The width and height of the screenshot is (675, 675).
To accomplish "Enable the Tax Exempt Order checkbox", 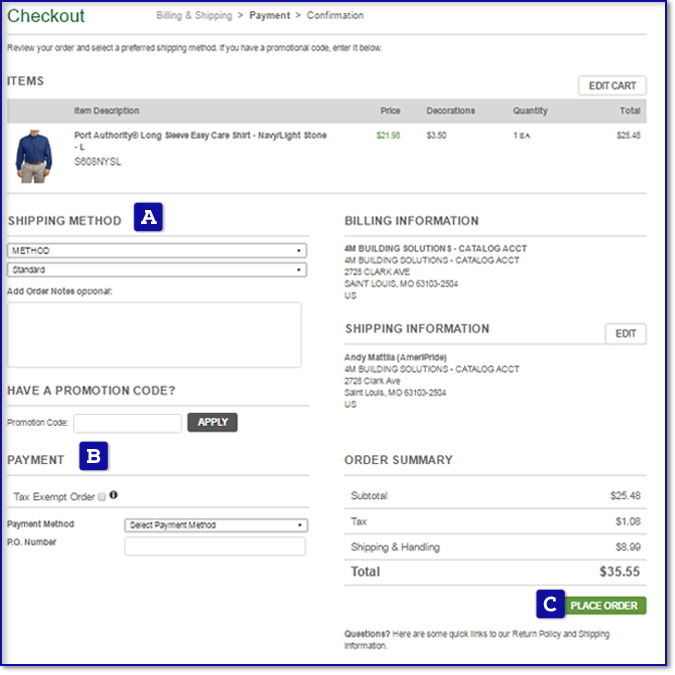I will point(102,496).
